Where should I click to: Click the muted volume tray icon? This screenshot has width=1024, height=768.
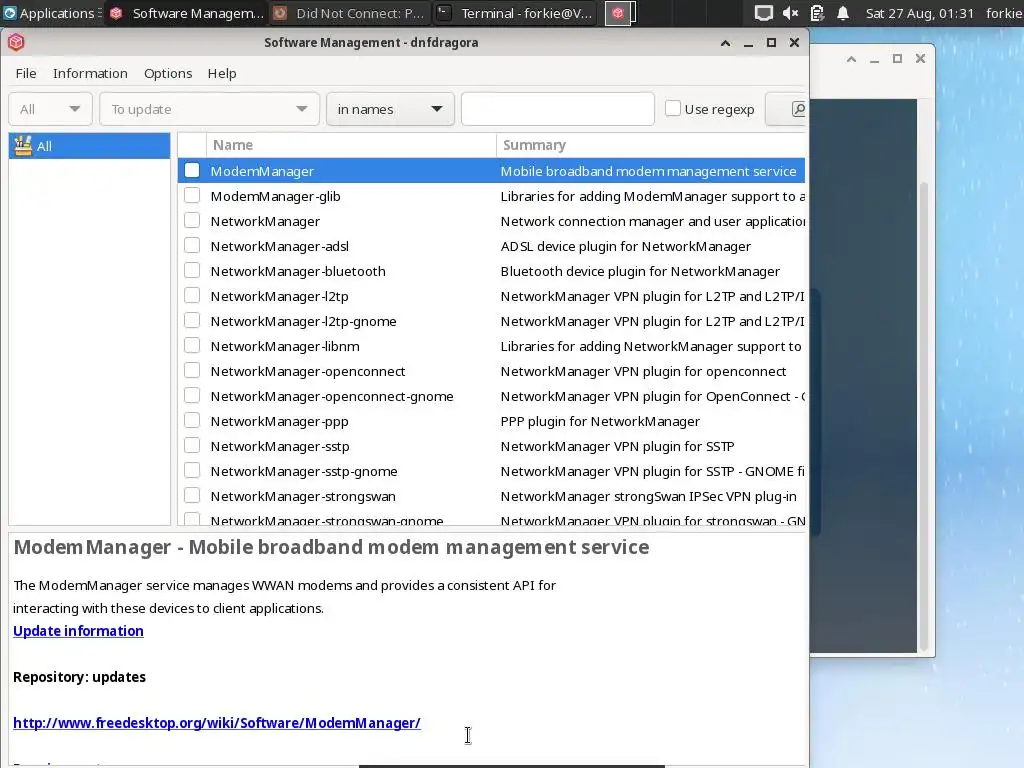pyautogui.click(x=790, y=13)
